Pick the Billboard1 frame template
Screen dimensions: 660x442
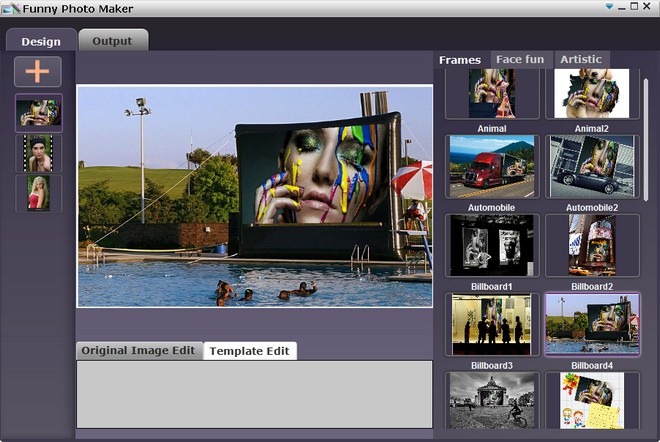492,245
